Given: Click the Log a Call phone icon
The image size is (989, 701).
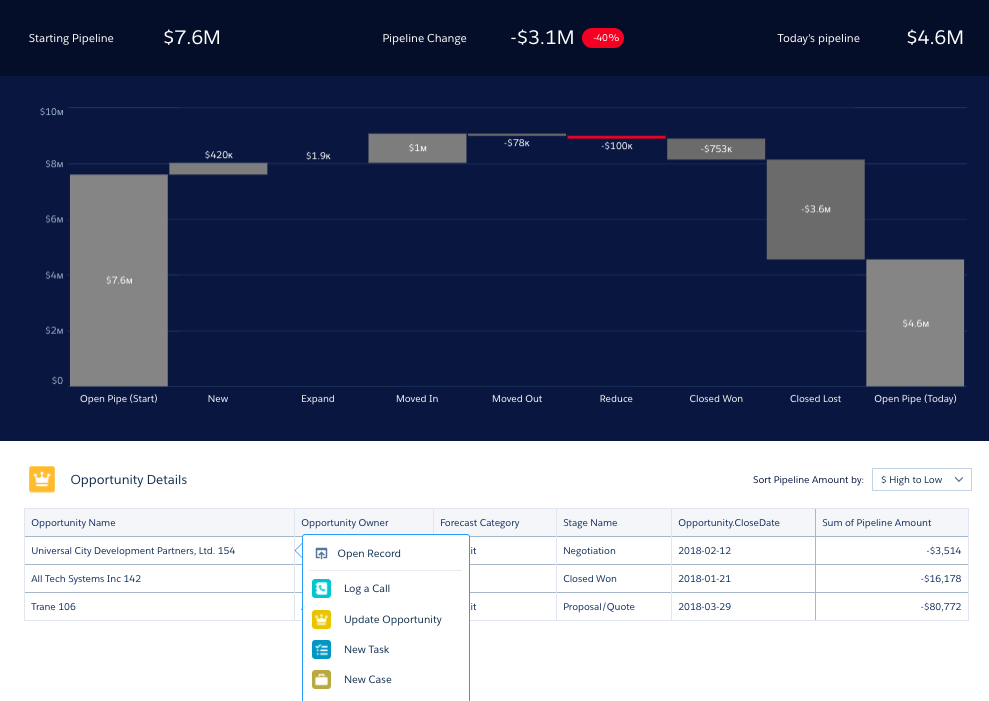Looking at the screenshot, I should (321, 589).
